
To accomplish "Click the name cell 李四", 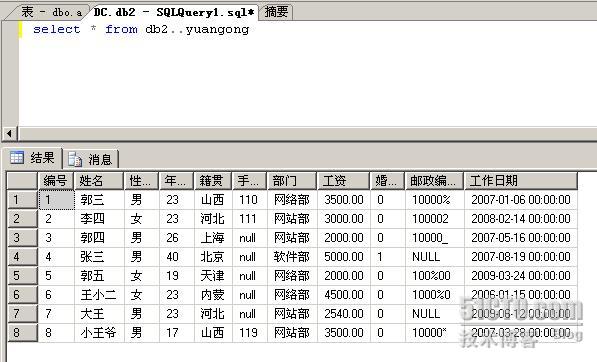I will click(99, 219).
